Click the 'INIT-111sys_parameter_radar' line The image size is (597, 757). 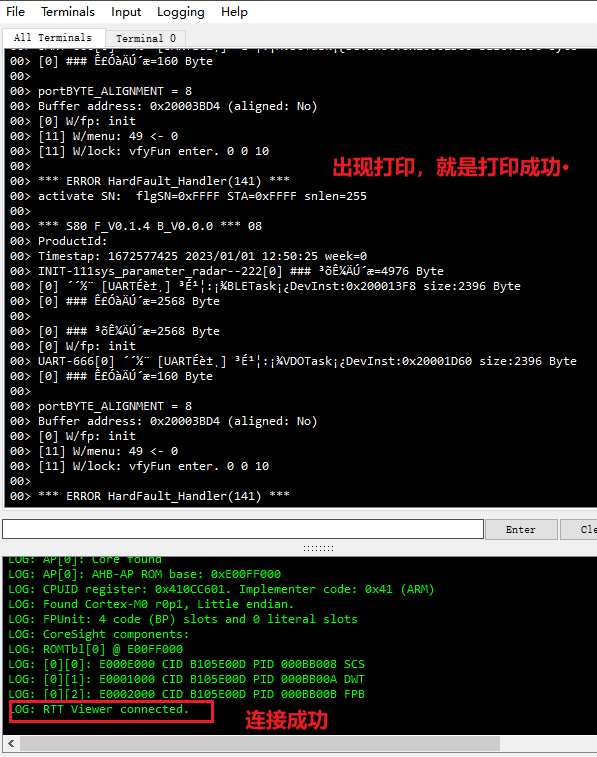(x=227, y=271)
